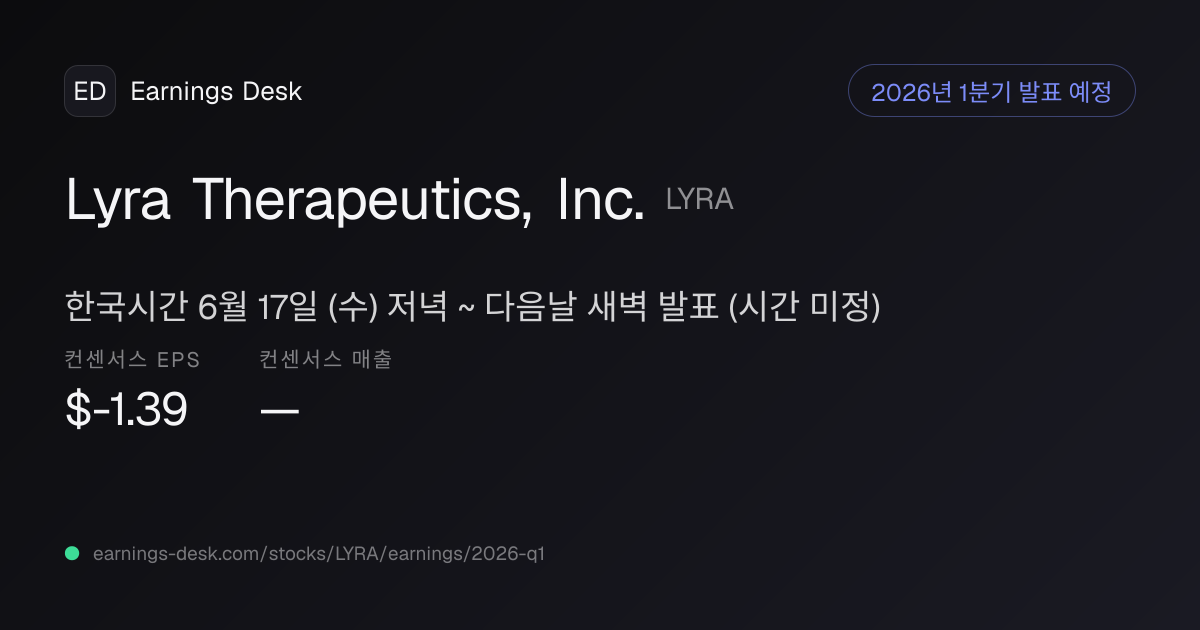Open the Earnings Desk brand name
Viewport: 1200px width, 630px height.
(x=216, y=92)
